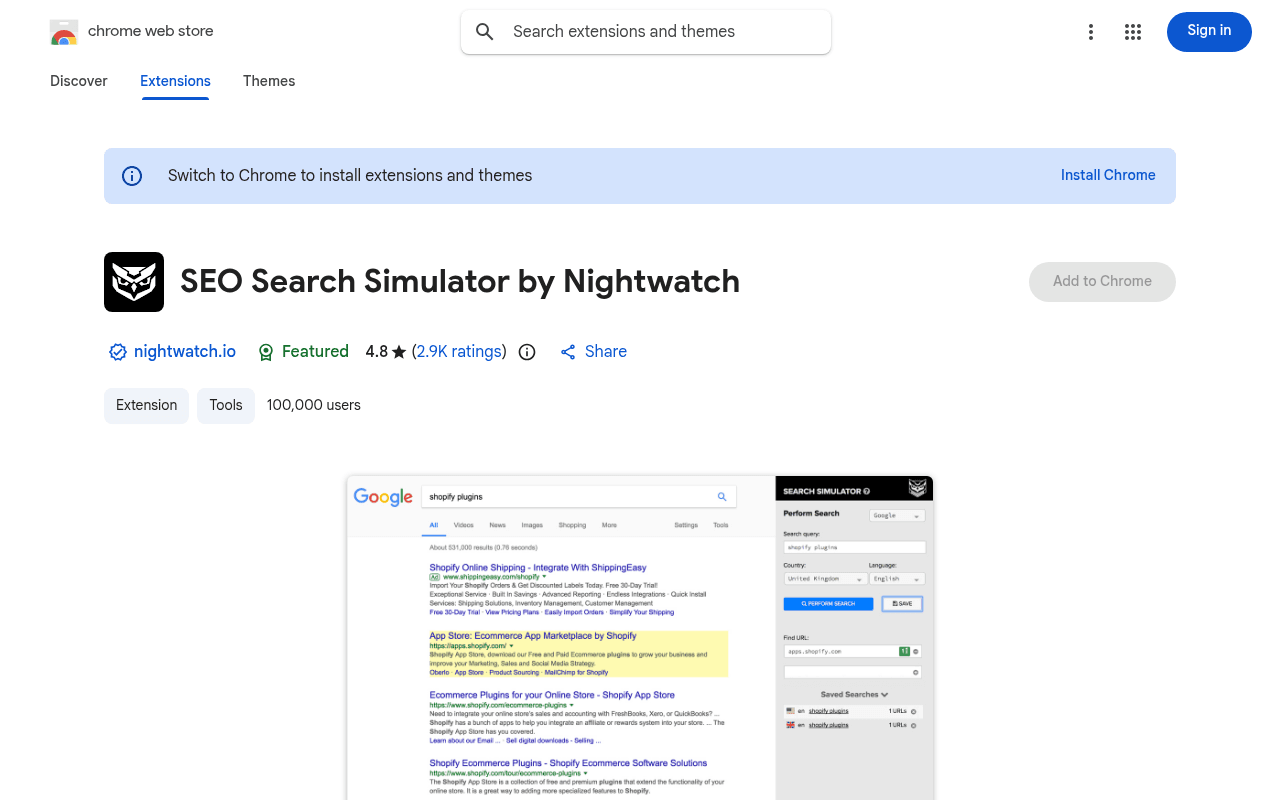The height and width of the screenshot is (800, 1280).
Task: Click the Install Chrome link
Action: coord(1108,175)
